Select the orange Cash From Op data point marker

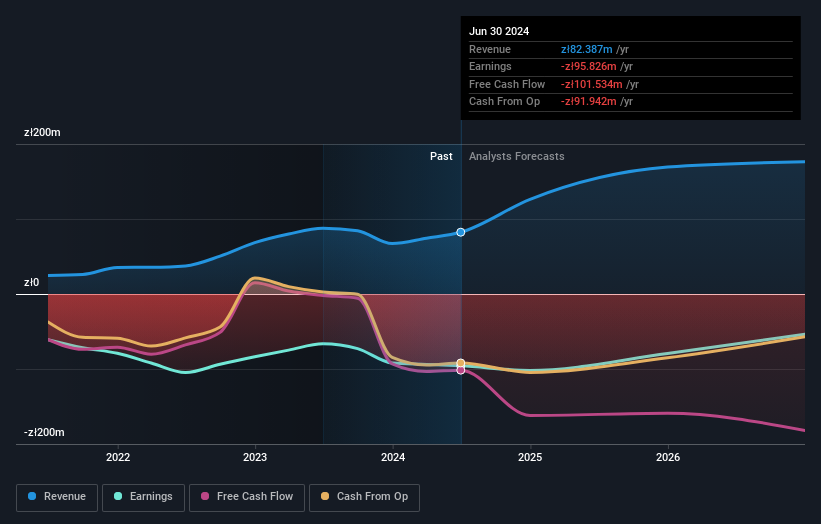coord(461,363)
